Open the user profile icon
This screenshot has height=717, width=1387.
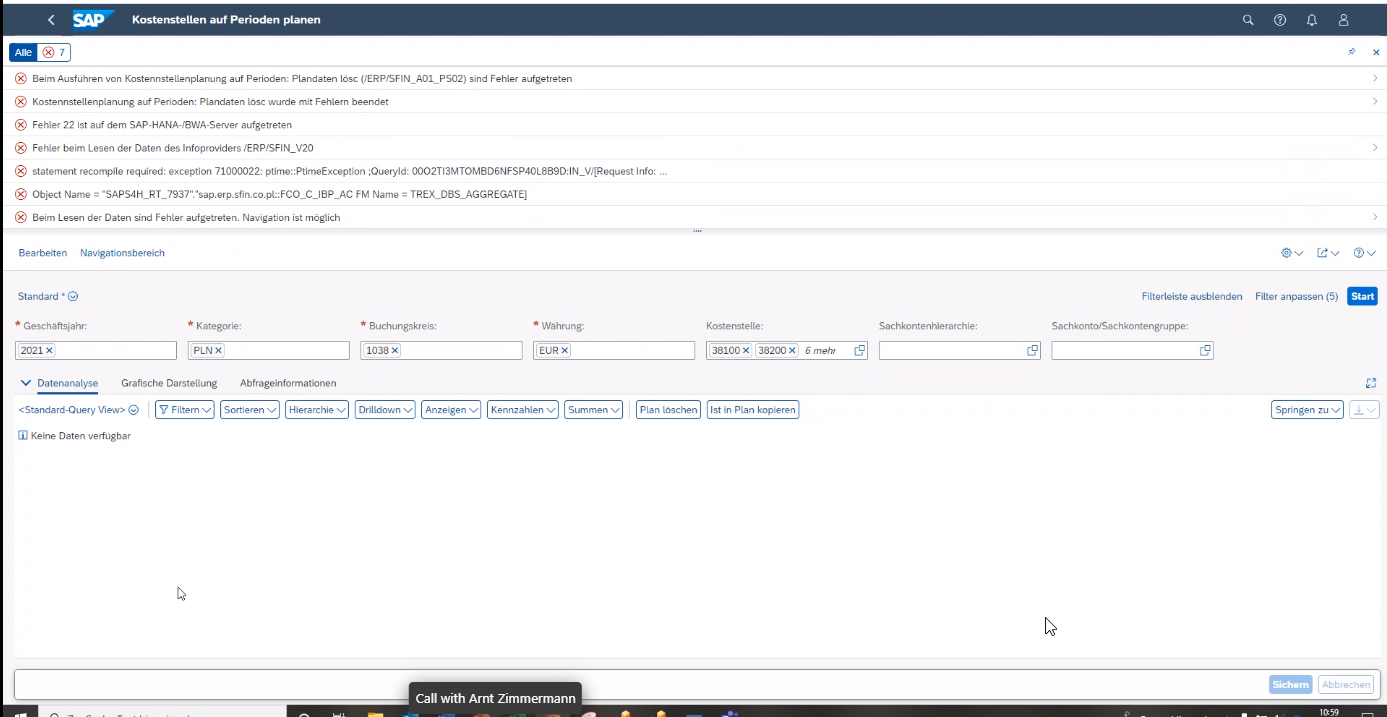pyautogui.click(x=1344, y=20)
